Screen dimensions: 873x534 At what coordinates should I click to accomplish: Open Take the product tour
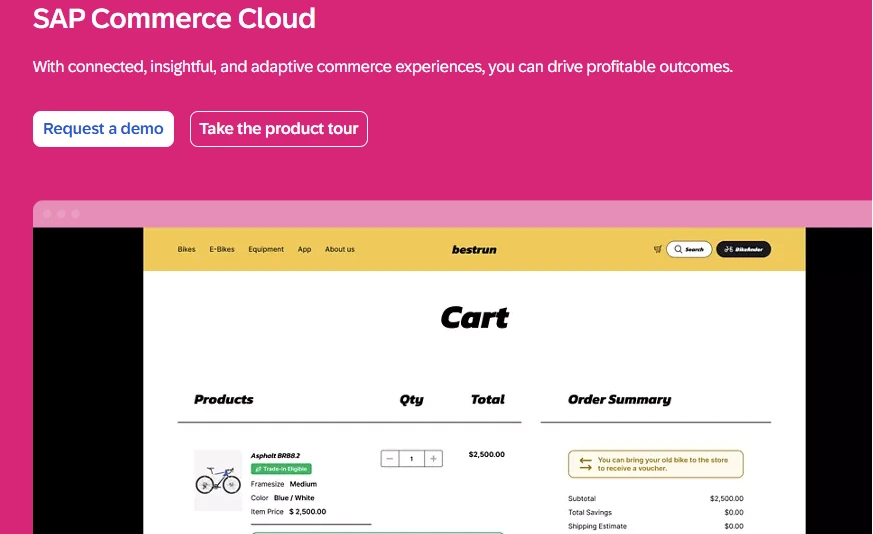click(278, 129)
